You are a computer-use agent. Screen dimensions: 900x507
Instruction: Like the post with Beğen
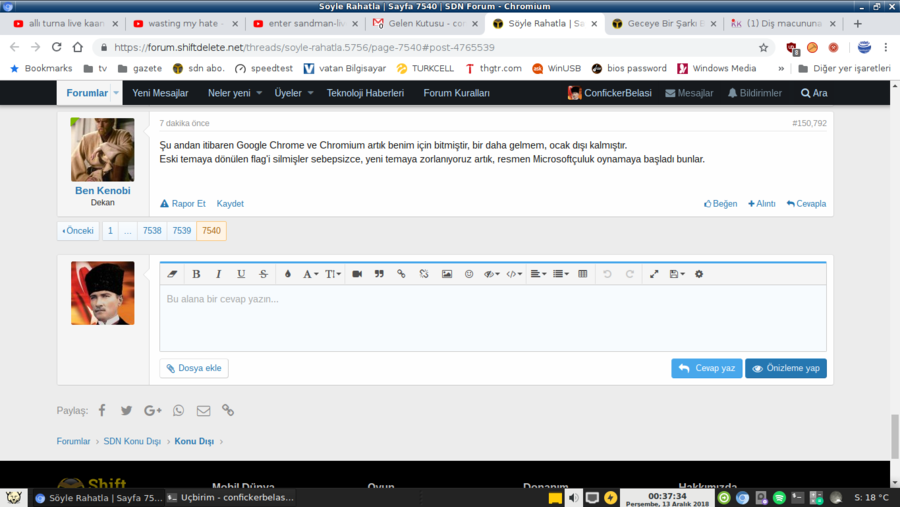coord(720,203)
